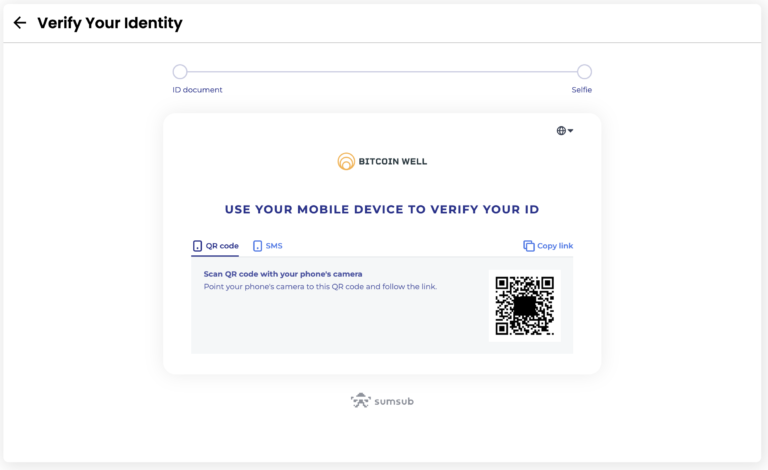Click the globe language icon
768x470 pixels.
[x=561, y=131]
